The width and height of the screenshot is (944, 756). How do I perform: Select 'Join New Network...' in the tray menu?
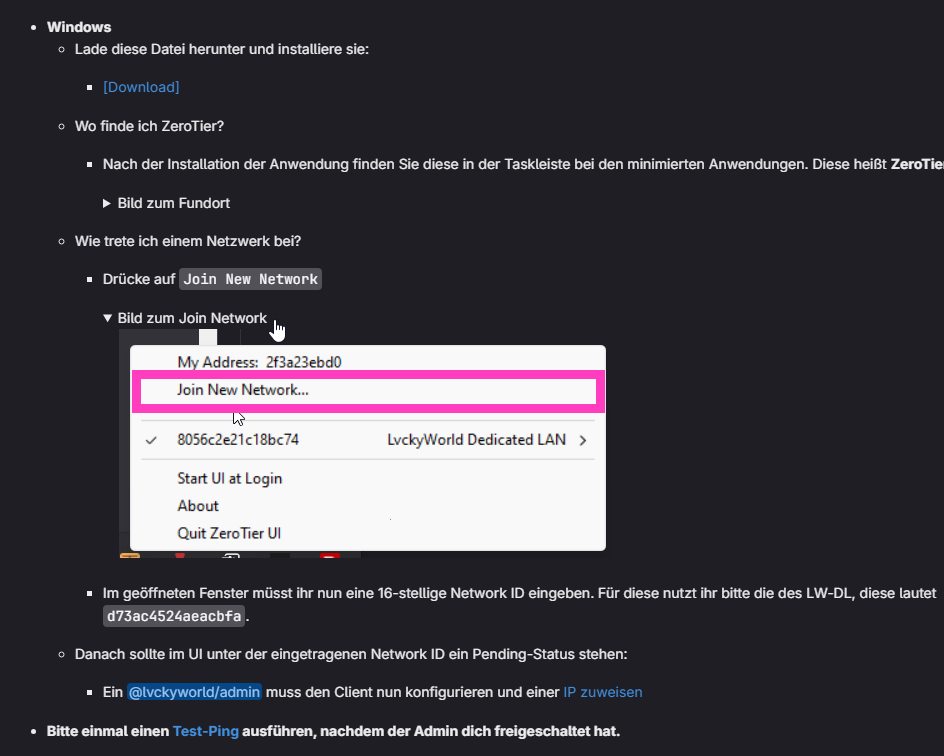pos(368,390)
